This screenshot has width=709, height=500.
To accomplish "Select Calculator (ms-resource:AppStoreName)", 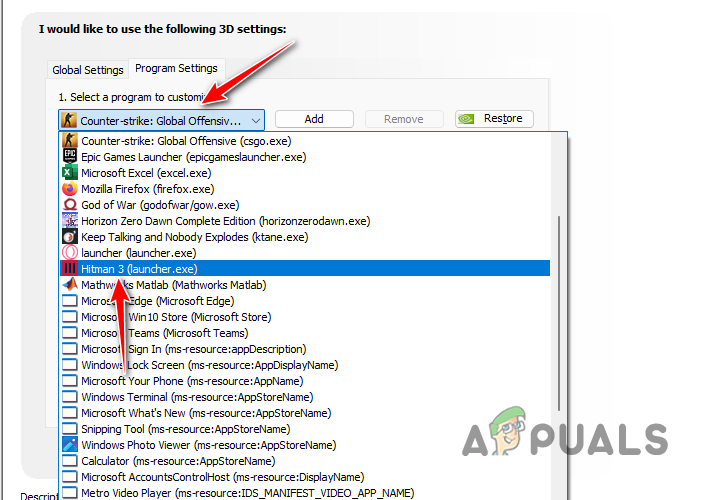I will pos(305,461).
